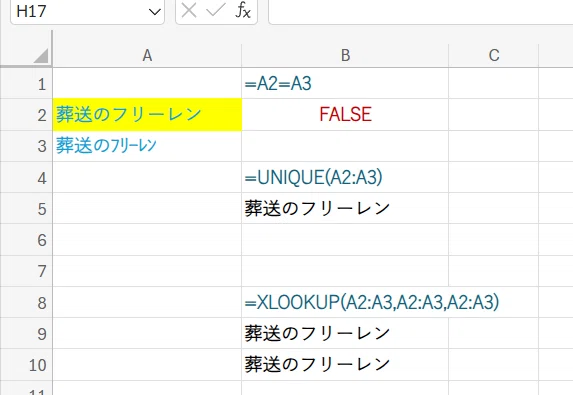
Task: Select cell B5 葬送のフリーレン result
Action: click(x=345, y=209)
